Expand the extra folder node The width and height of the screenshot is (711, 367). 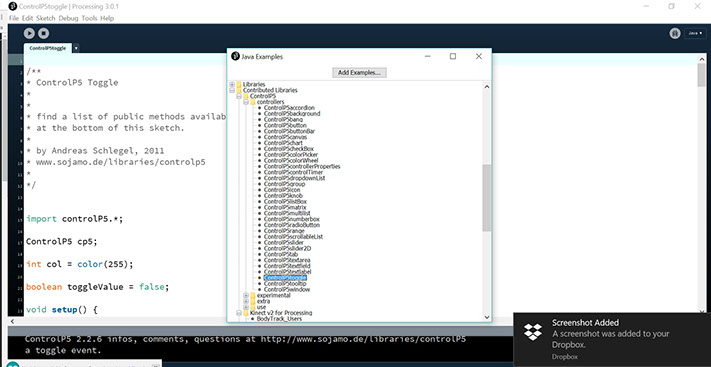tap(246, 301)
